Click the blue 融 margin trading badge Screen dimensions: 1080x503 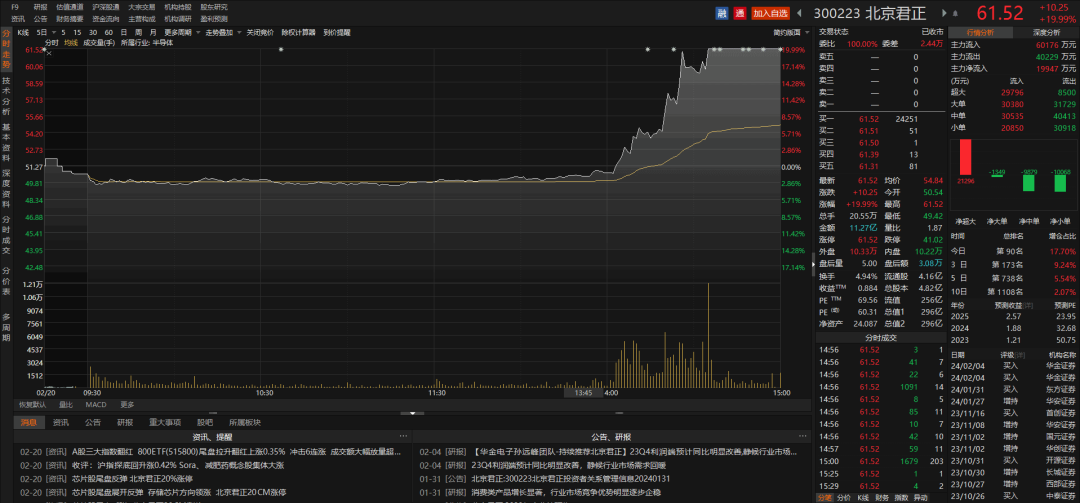(x=722, y=13)
